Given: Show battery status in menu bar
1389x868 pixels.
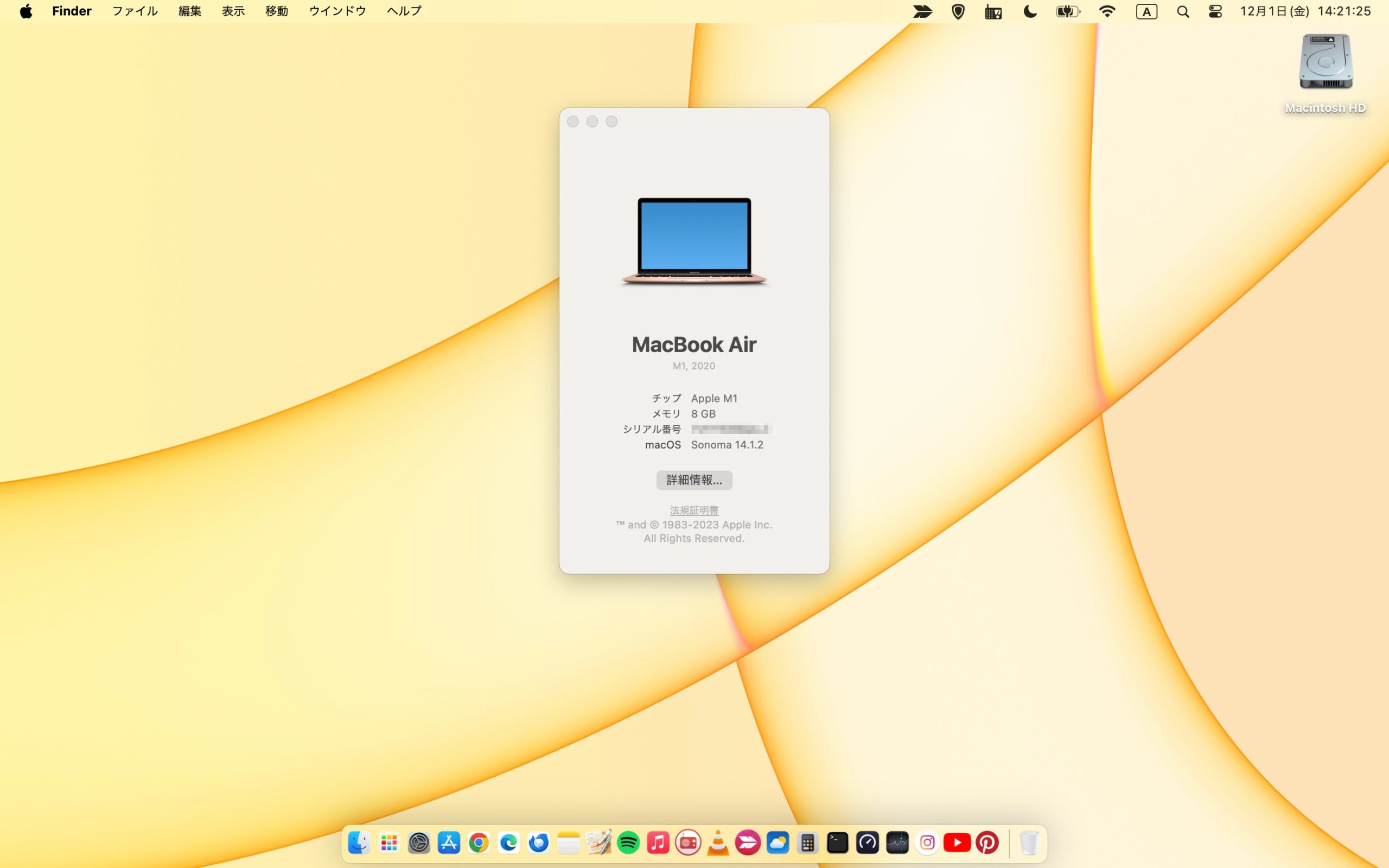Looking at the screenshot, I should [1068, 11].
